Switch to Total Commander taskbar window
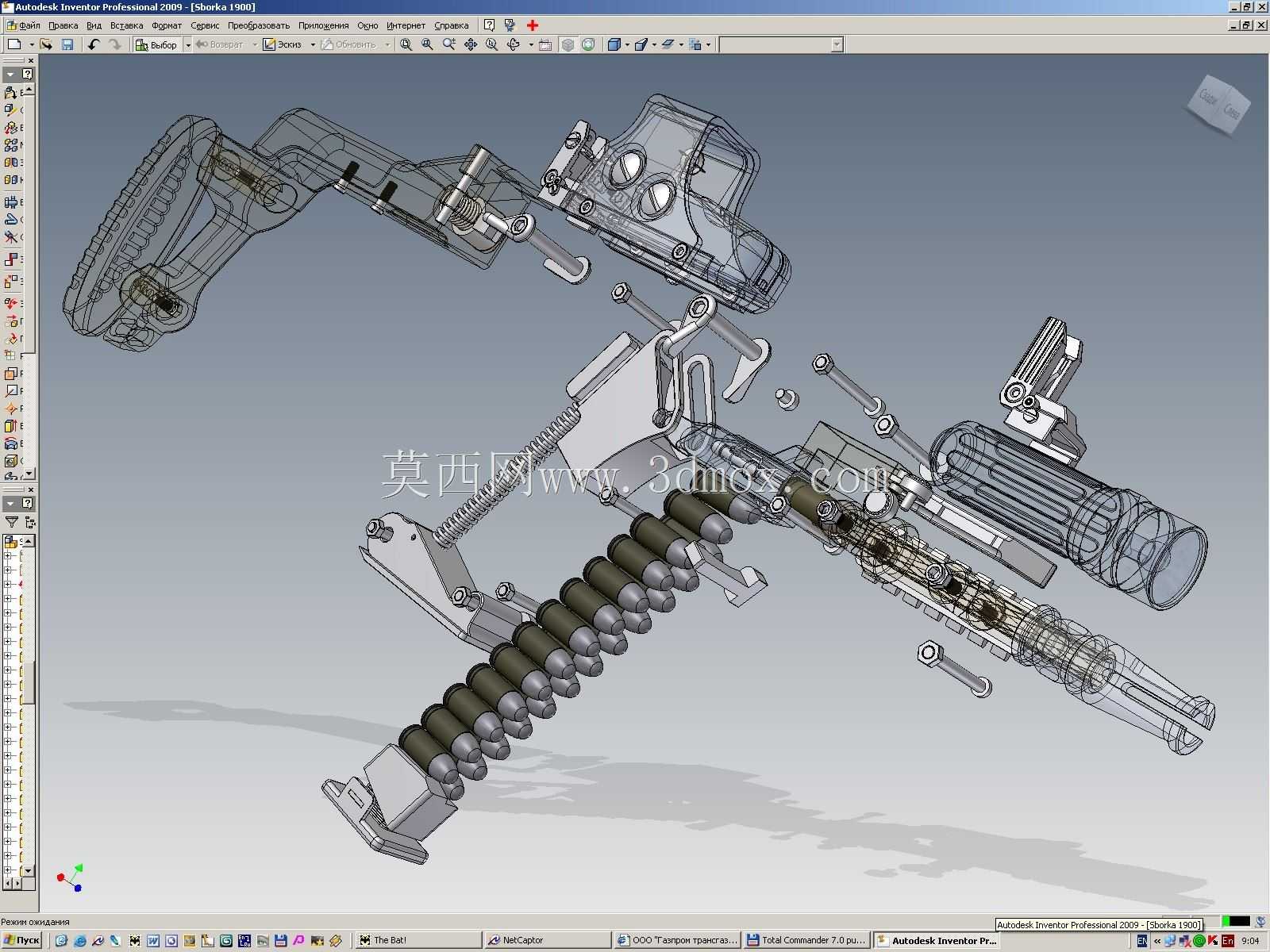 point(806,940)
